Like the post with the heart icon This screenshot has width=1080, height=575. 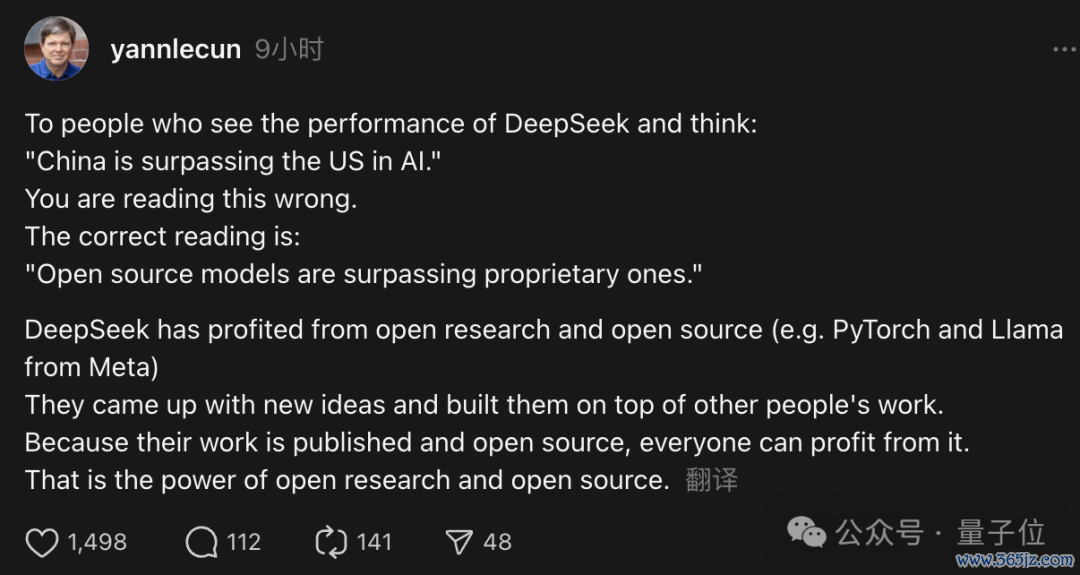click(x=41, y=543)
